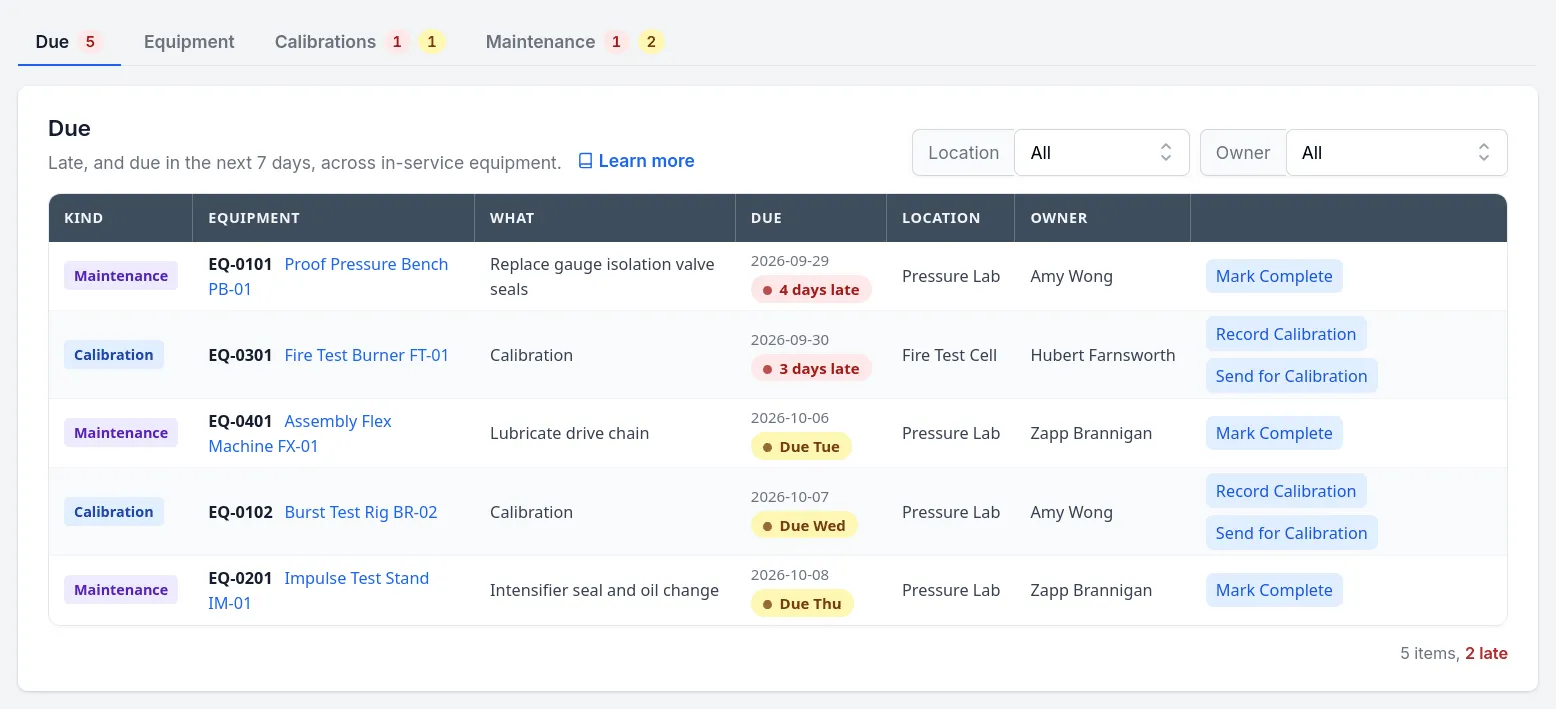
Task: Click the EQ-0102 equipment ID
Action: (240, 512)
